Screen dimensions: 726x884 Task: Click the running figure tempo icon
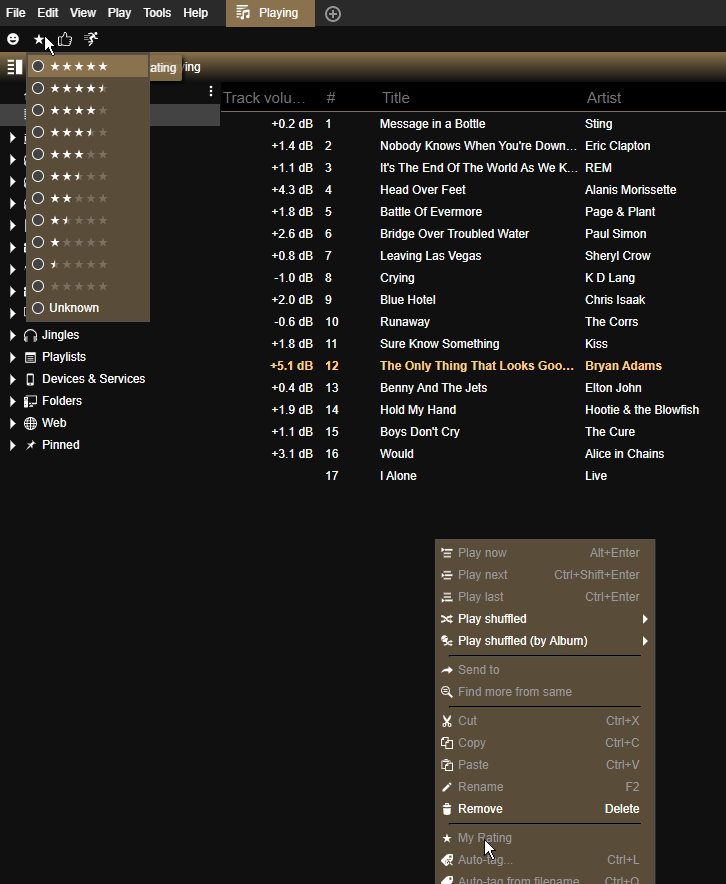(x=91, y=39)
